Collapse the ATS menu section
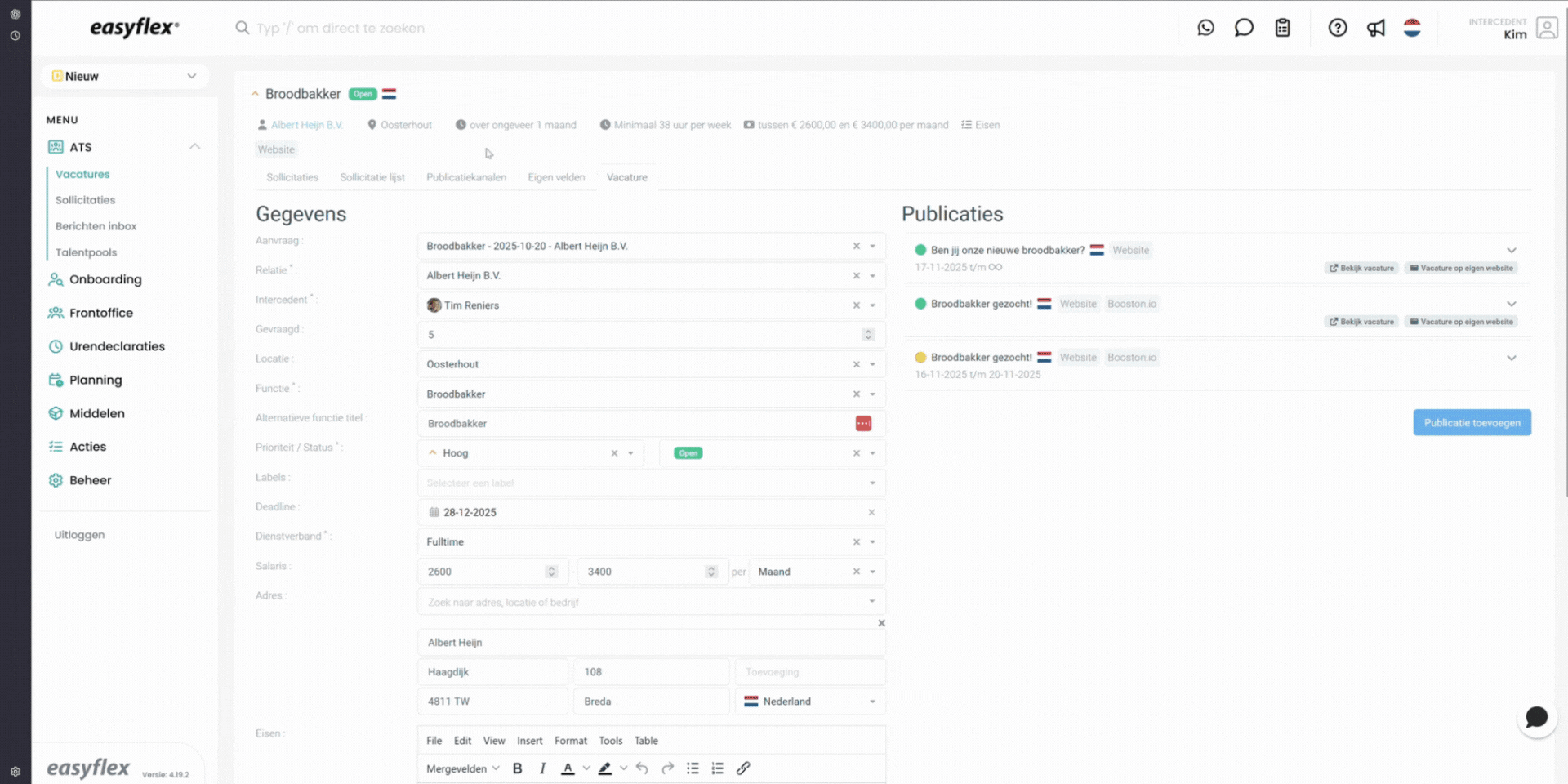 (194, 146)
